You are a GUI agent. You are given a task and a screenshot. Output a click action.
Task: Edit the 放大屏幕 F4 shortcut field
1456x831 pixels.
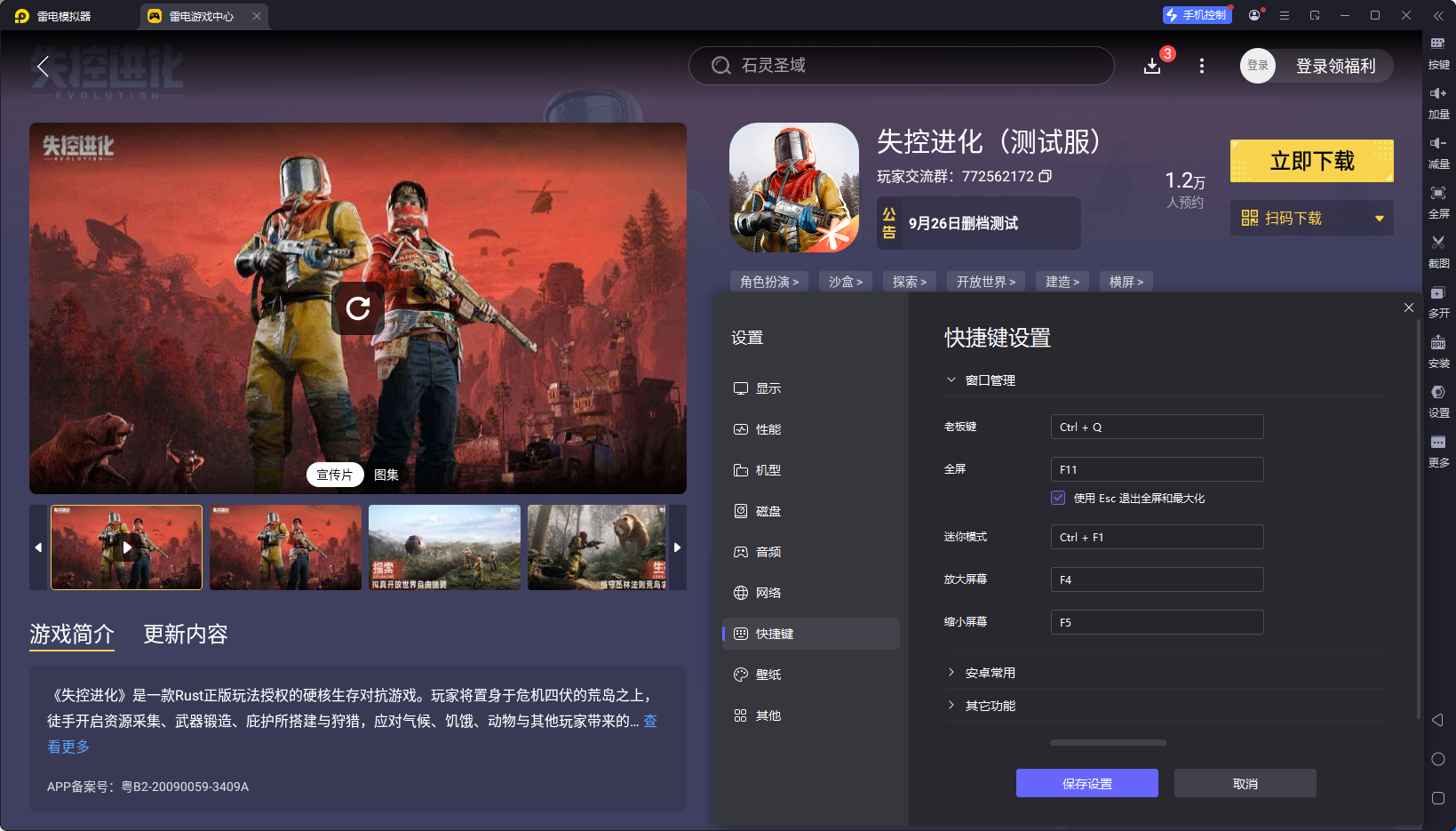[1157, 579]
